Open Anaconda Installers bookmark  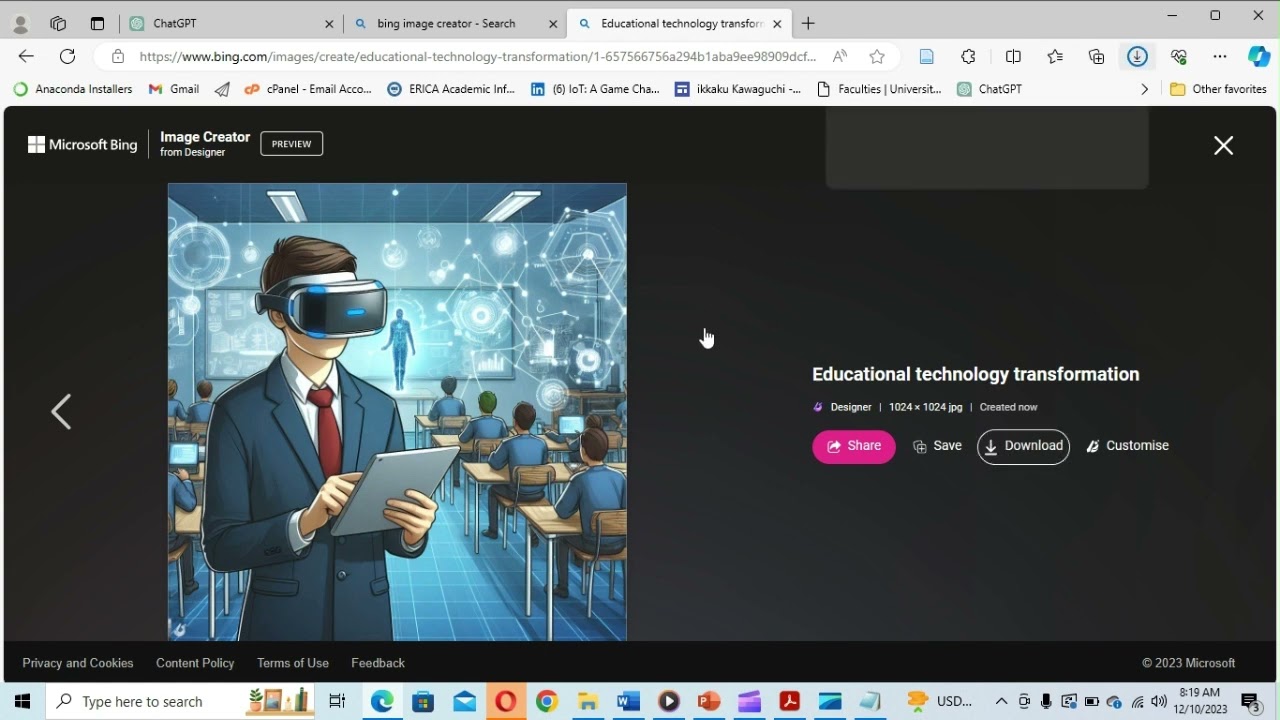(72, 89)
